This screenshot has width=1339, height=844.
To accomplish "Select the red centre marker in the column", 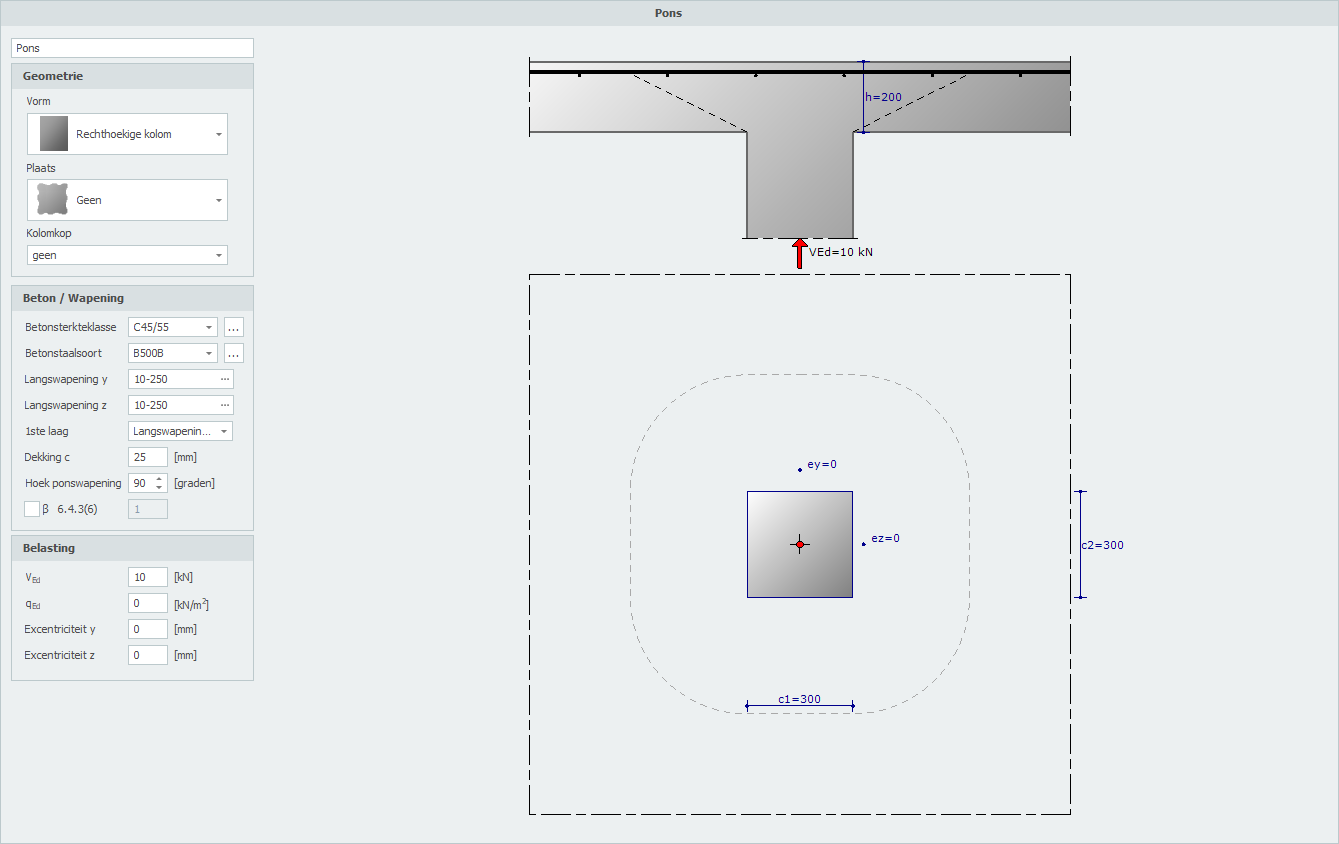I will coord(799,544).
